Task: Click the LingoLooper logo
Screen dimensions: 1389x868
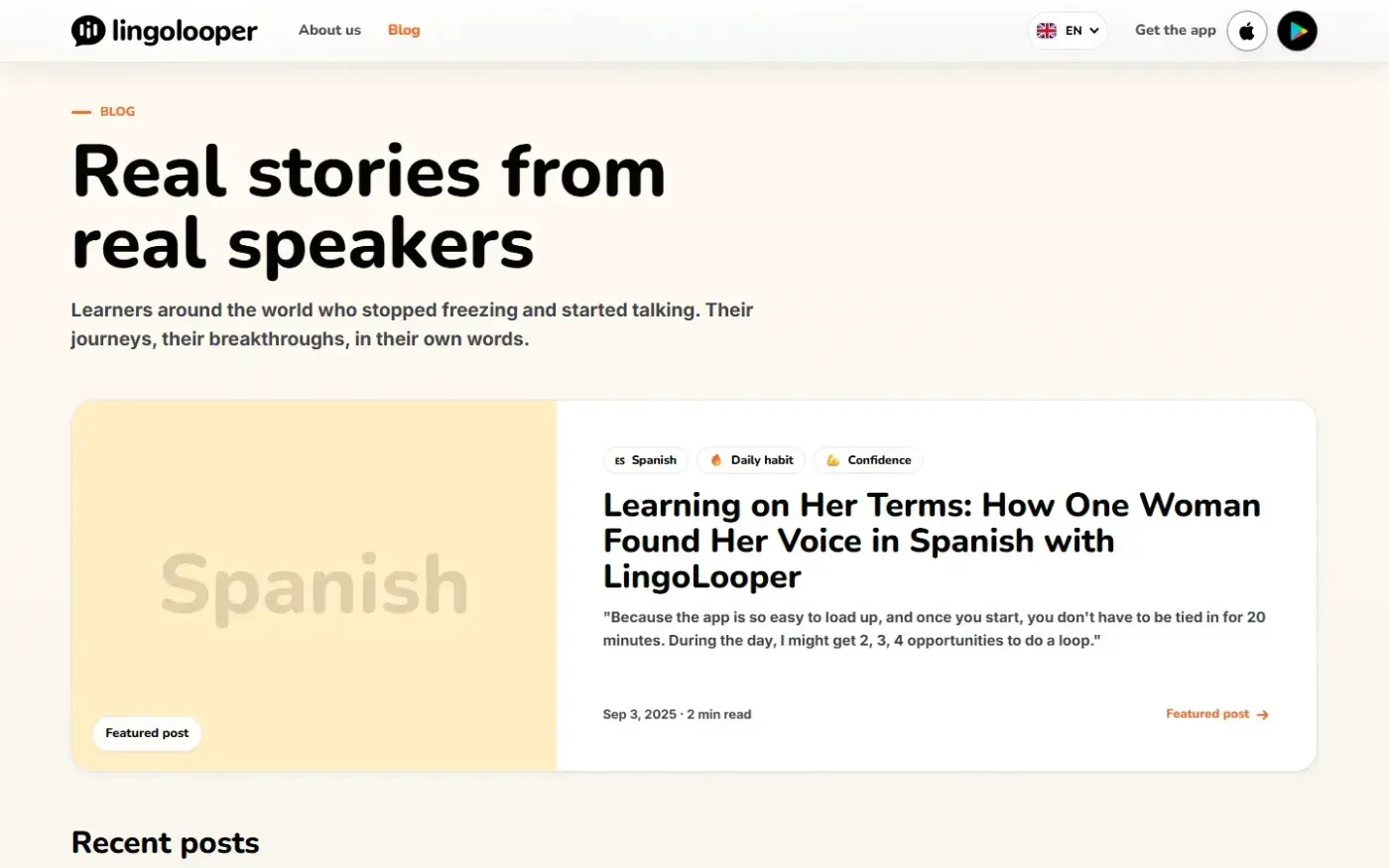Action: pos(165,31)
